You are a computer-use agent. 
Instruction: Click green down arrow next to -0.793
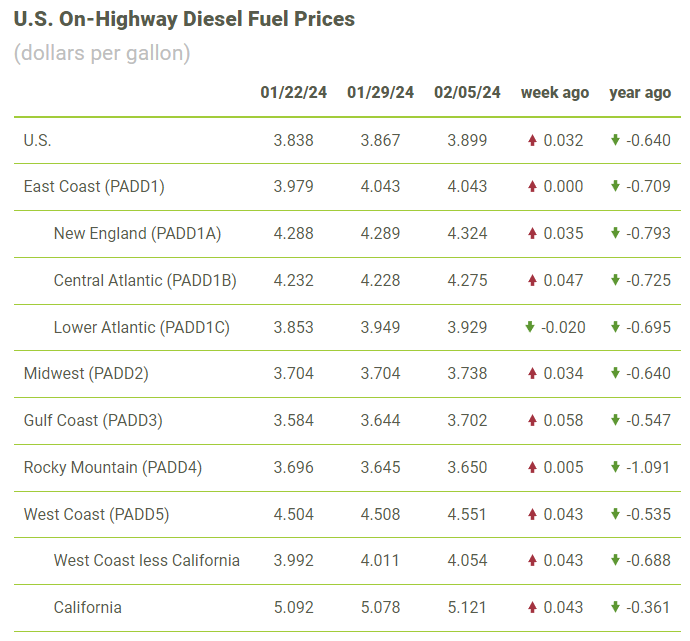point(616,233)
